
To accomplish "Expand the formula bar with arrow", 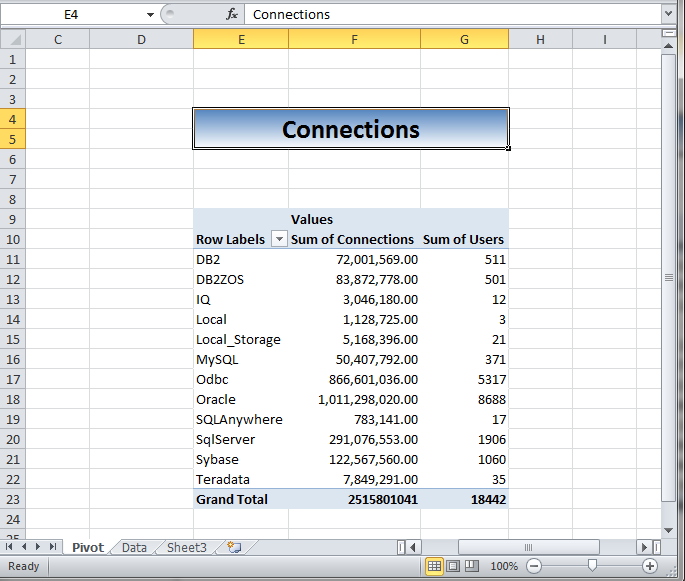I will [x=668, y=14].
